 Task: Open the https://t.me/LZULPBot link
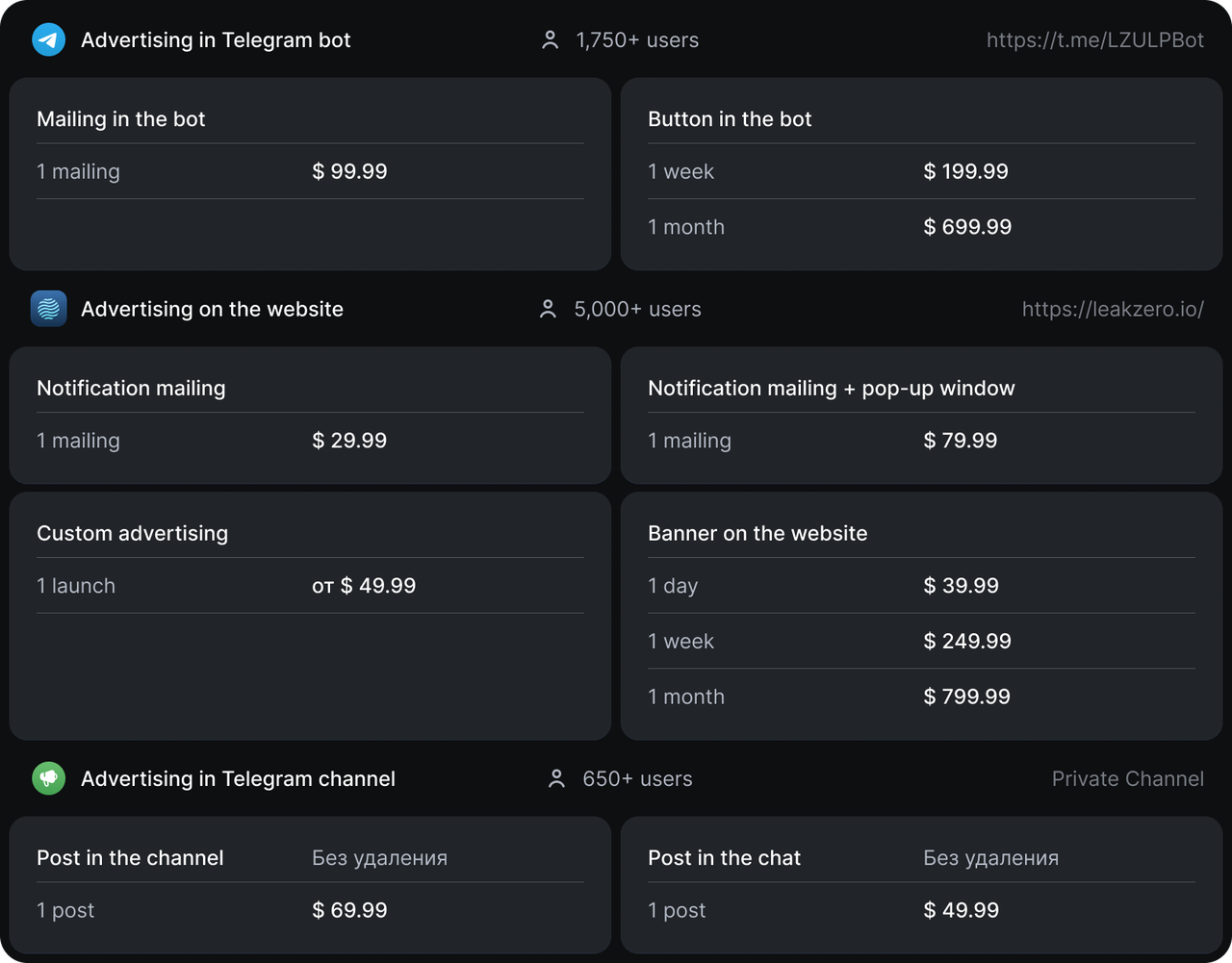pos(1095,40)
